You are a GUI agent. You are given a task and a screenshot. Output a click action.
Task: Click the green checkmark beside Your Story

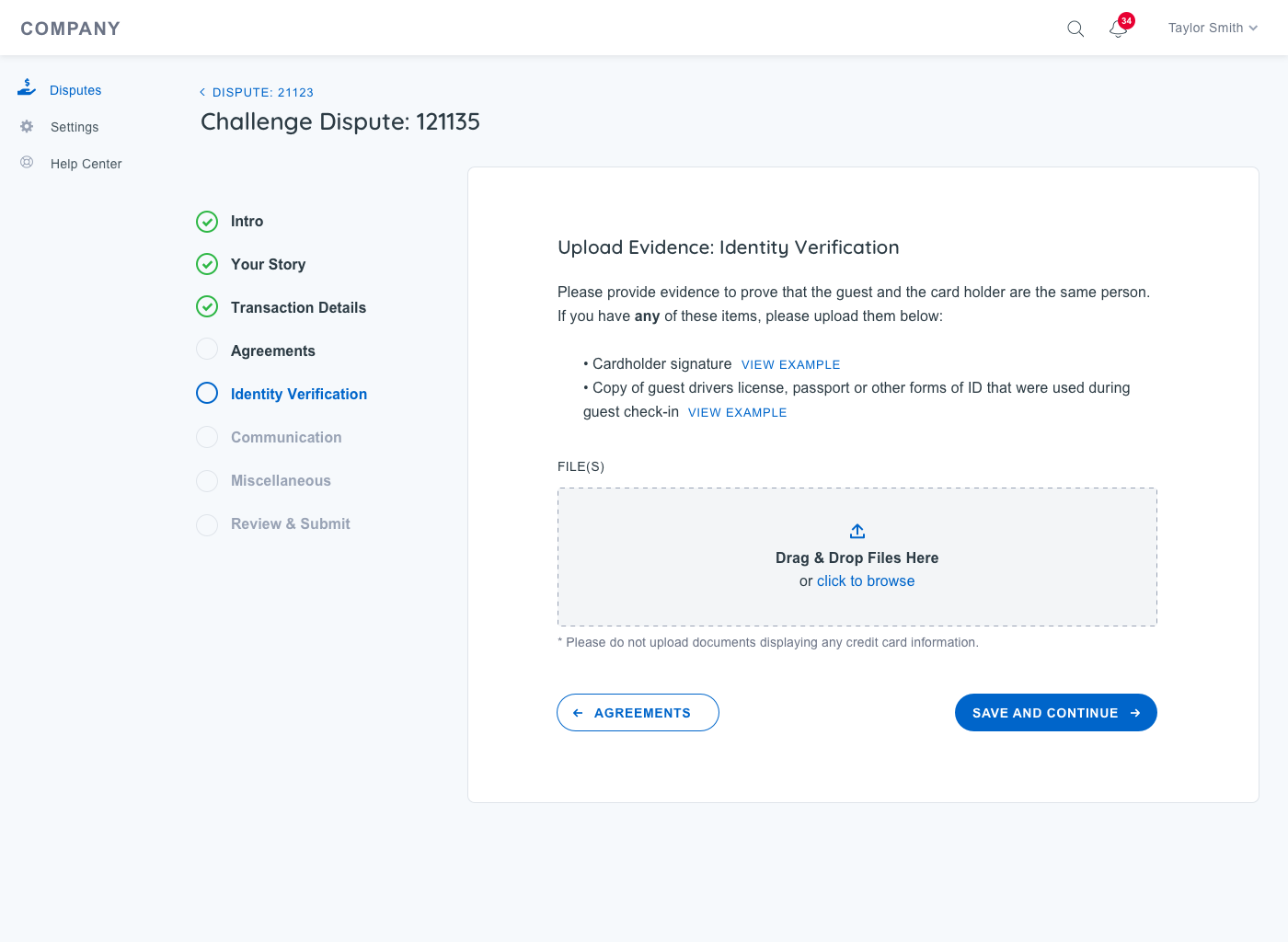[207, 265]
